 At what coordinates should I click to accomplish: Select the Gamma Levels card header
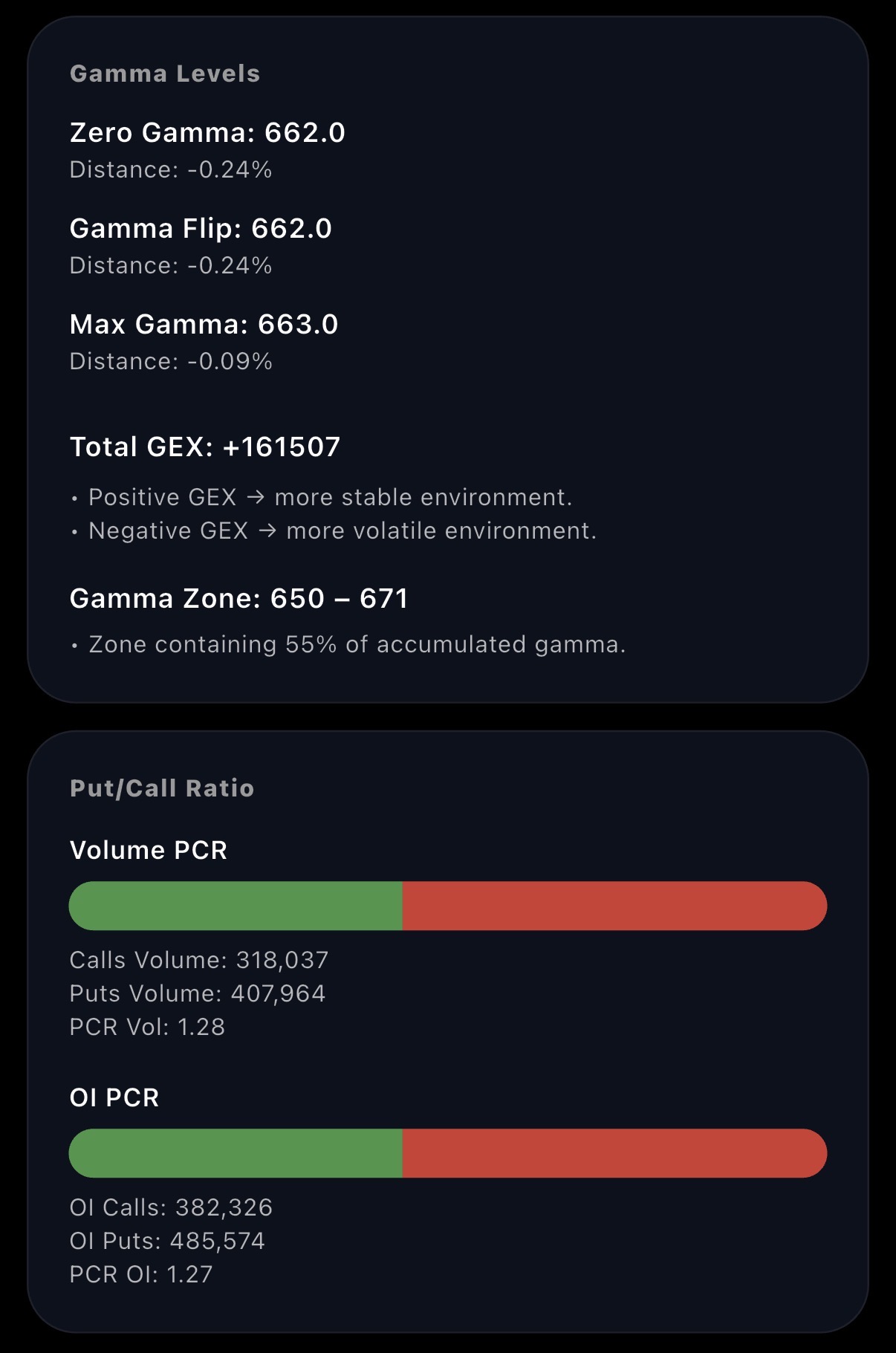tap(164, 74)
